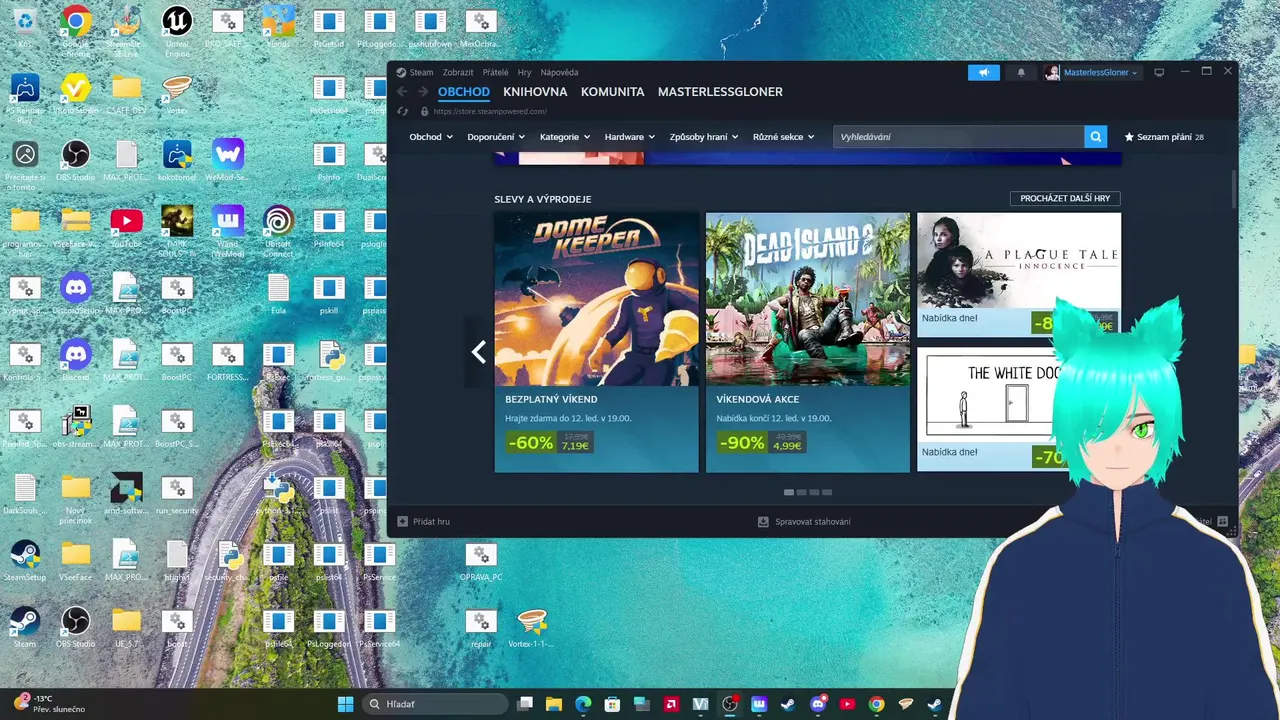Click the store.steampowered.com URL text
This screenshot has height=720, width=1280.
490,112
